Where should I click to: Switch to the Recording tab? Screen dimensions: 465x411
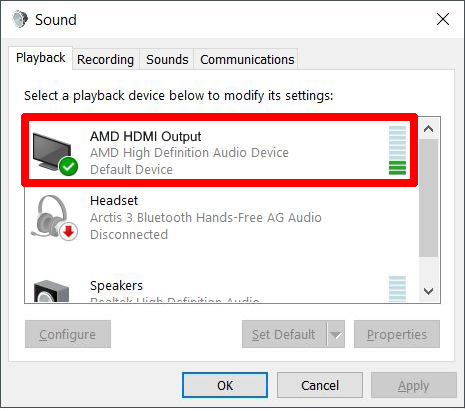pyautogui.click(x=105, y=60)
